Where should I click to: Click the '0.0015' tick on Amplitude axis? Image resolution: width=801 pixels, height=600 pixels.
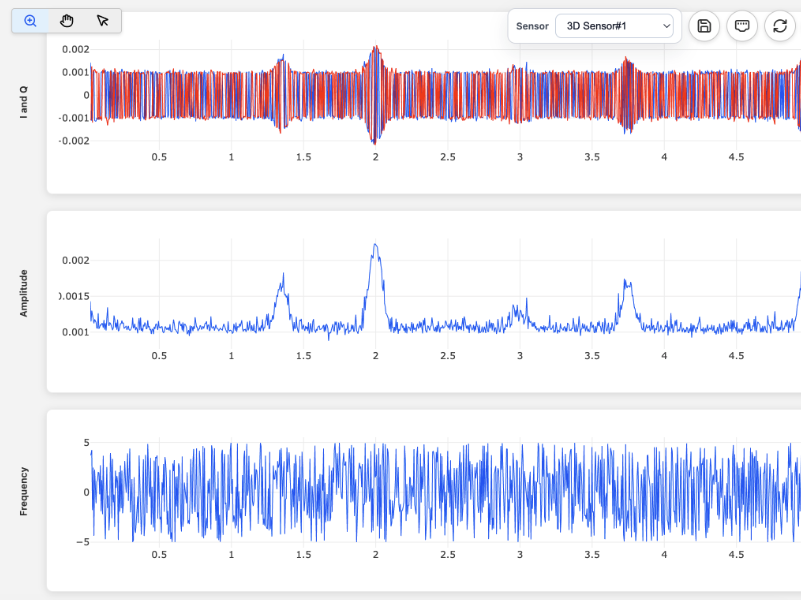point(75,296)
